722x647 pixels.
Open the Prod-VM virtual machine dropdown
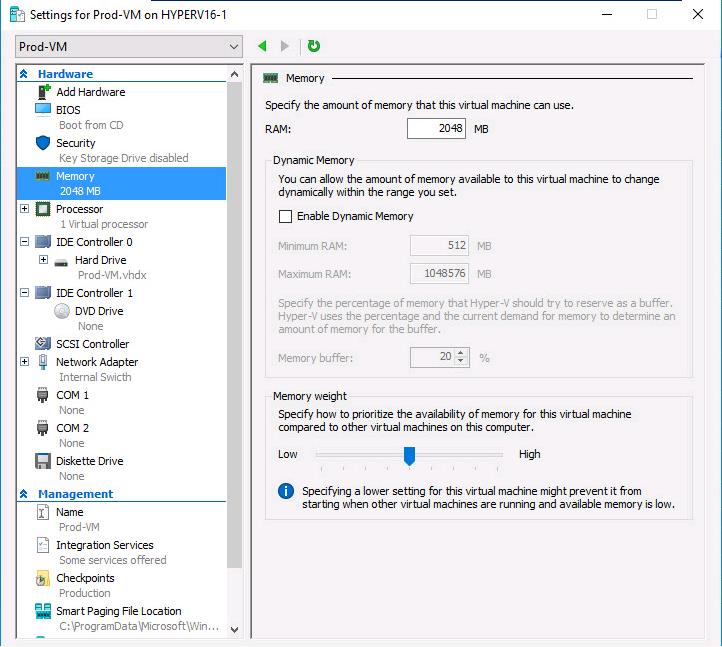(x=129, y=47)
